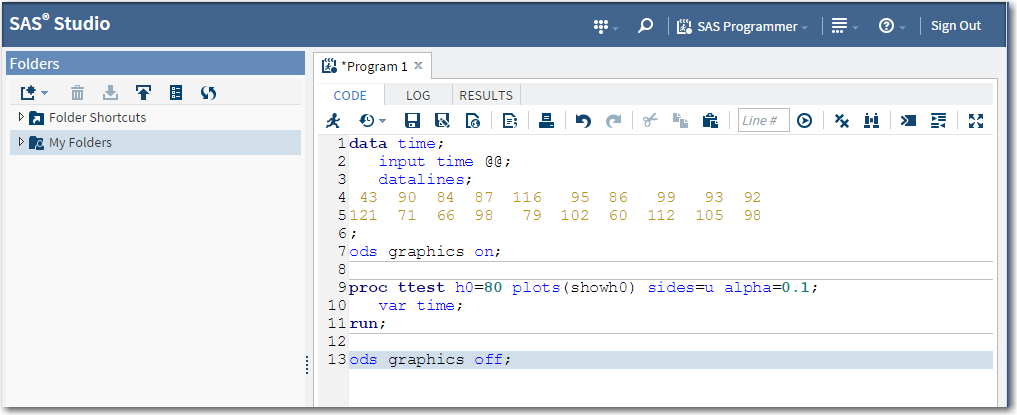Click the 'datalines;' code line
This screenshot has height=415, width=1017.
coord(426,180)
